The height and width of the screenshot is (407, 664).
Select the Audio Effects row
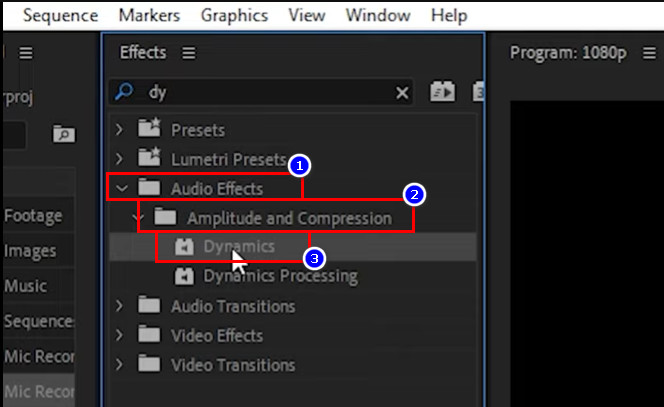coord(293,188)
